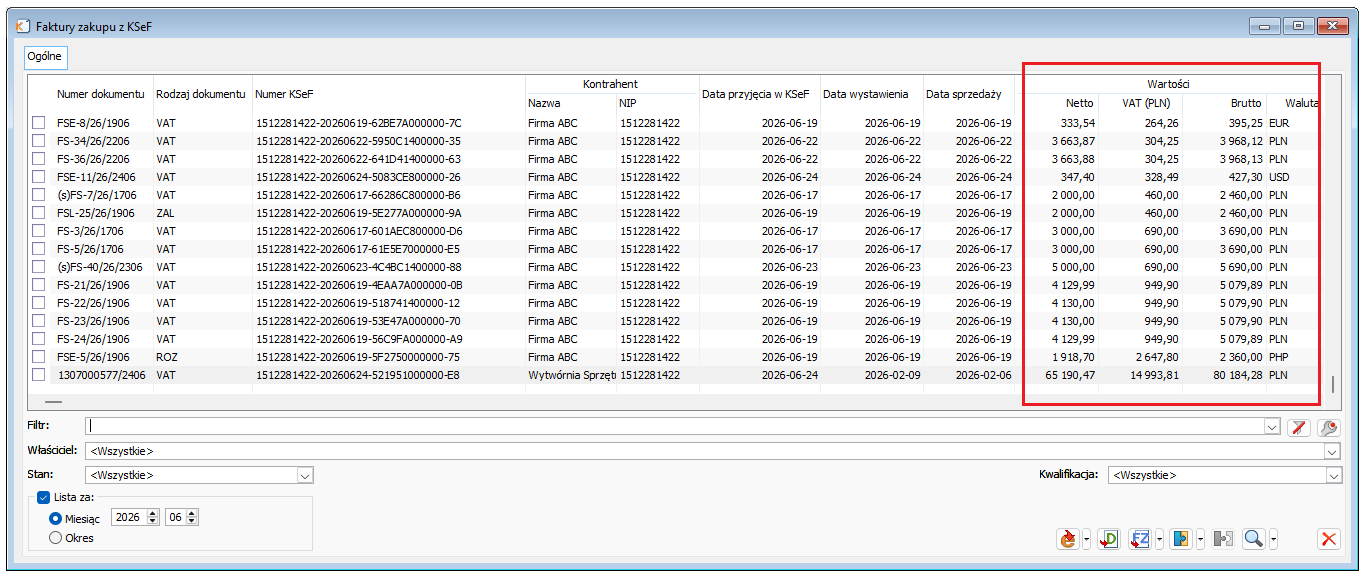1360x573 pixels.
Task: Switch to the 'Ogólne' tab
Action: [45, 57]
